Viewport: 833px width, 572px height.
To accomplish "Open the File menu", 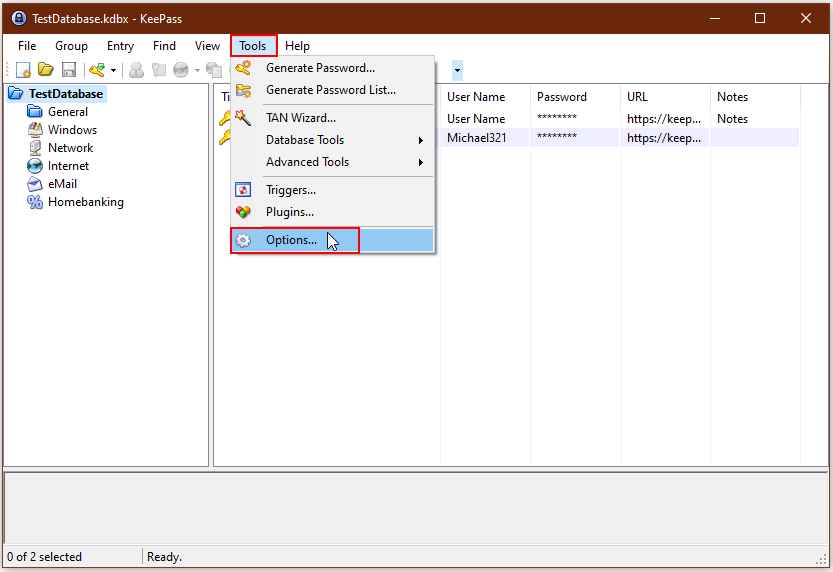I will 27,46.
